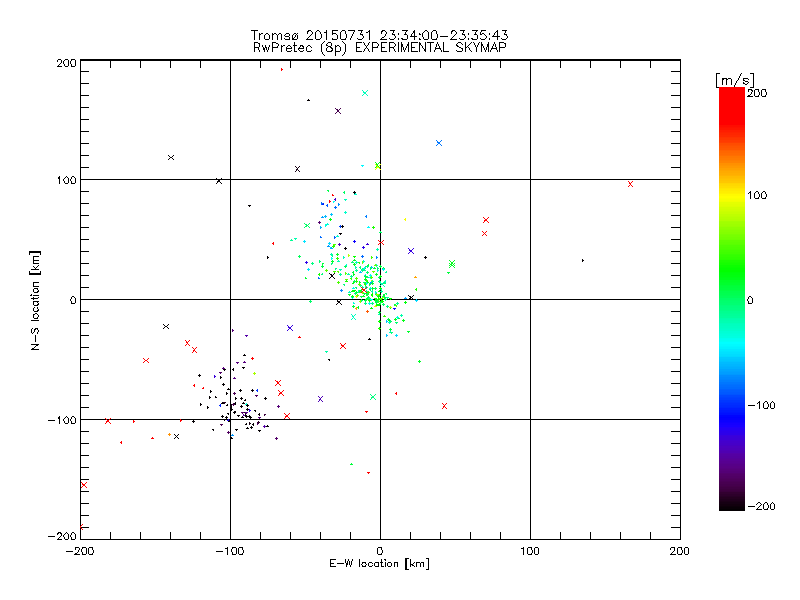
Task: Select the colorbar tick label -100
Action: pyautogui.click(x=761, y=405)
